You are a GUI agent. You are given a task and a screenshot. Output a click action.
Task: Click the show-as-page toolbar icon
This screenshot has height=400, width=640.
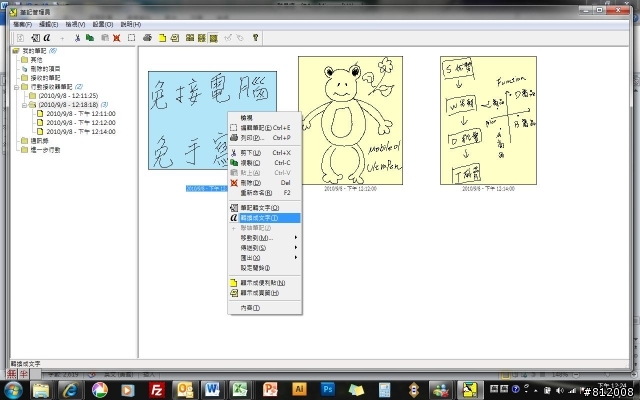coord(175,38)
